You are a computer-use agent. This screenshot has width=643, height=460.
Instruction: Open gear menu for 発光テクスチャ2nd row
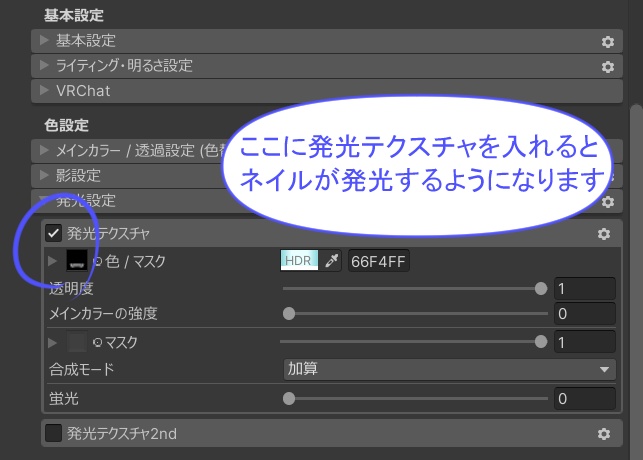603,433
